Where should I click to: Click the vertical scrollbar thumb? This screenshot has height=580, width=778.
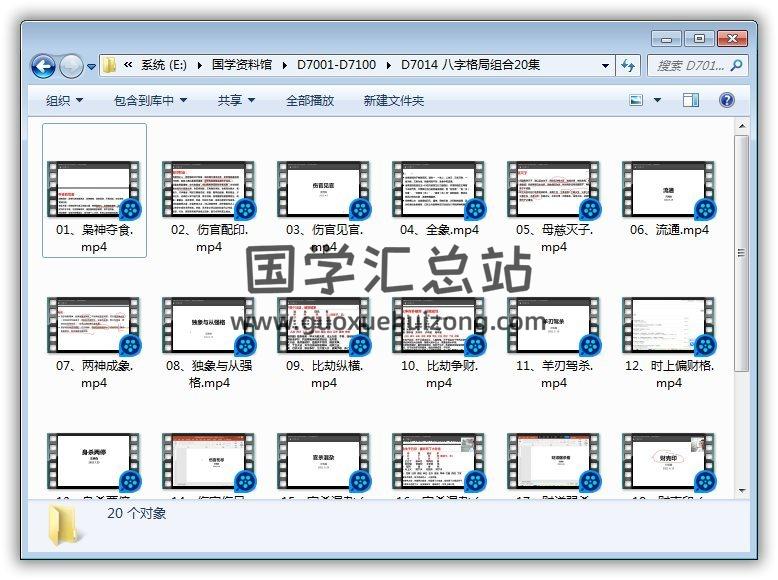point(742,253)
